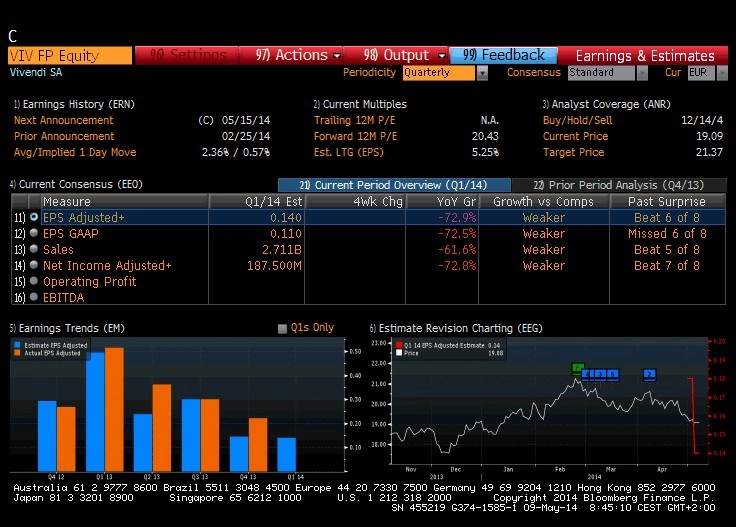
Task: Open the Periodicity Quarterly dropdown arrow
Action: click(x=482, y=73)
